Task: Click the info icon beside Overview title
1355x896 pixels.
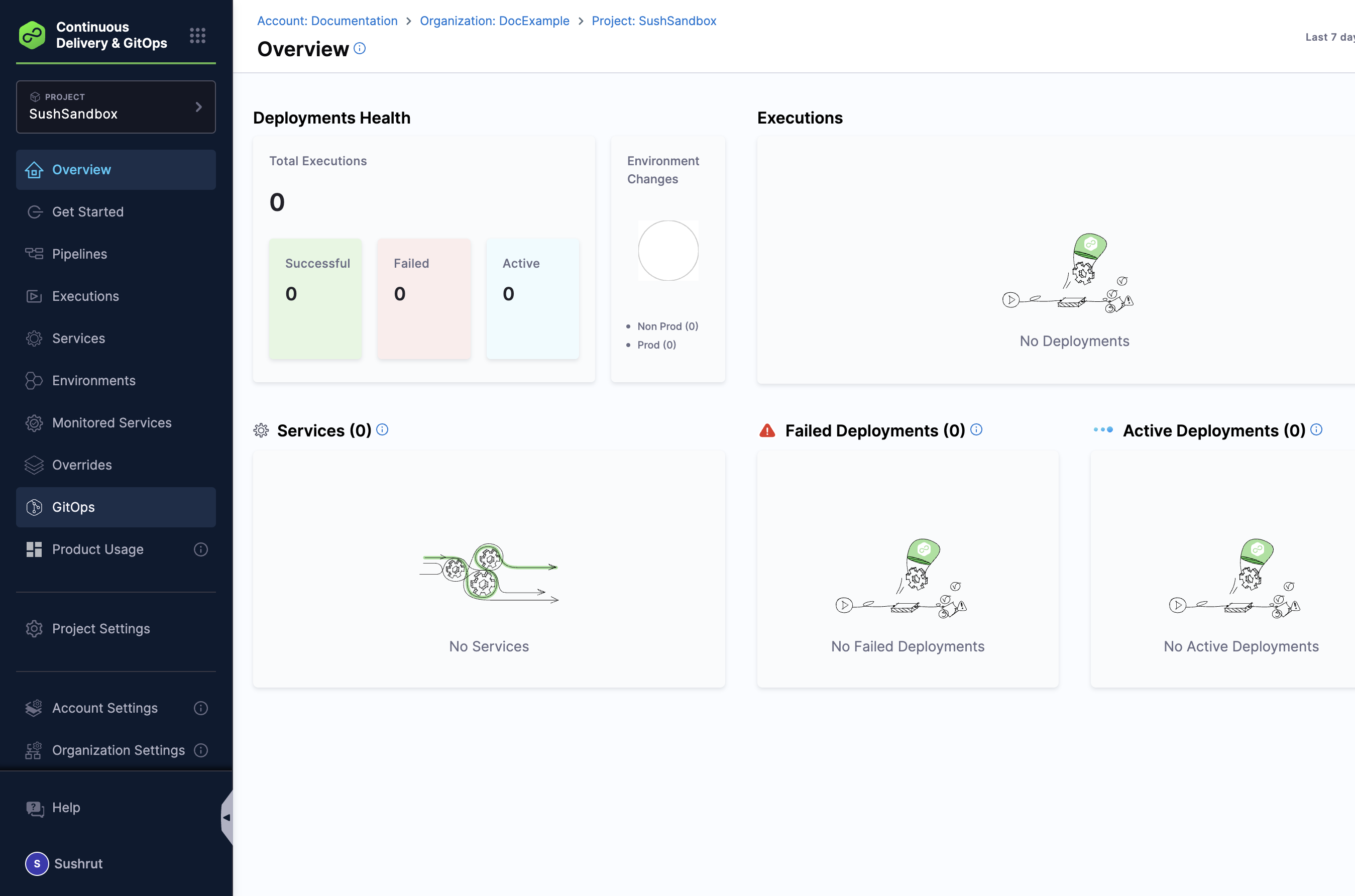Action: [359, 49]
